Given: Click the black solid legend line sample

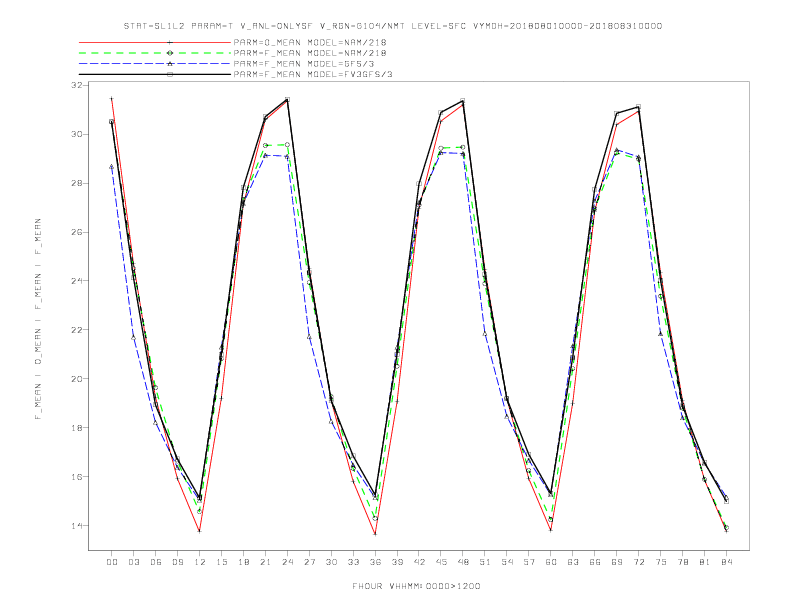Looking at the screenshot, I should (x=155, y=74).
